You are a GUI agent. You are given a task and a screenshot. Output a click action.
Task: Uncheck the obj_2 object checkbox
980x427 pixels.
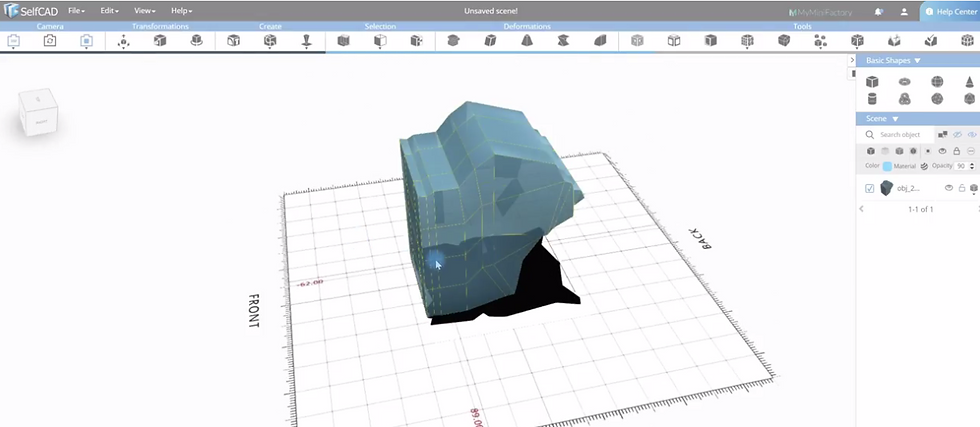(x=869, y=188)
